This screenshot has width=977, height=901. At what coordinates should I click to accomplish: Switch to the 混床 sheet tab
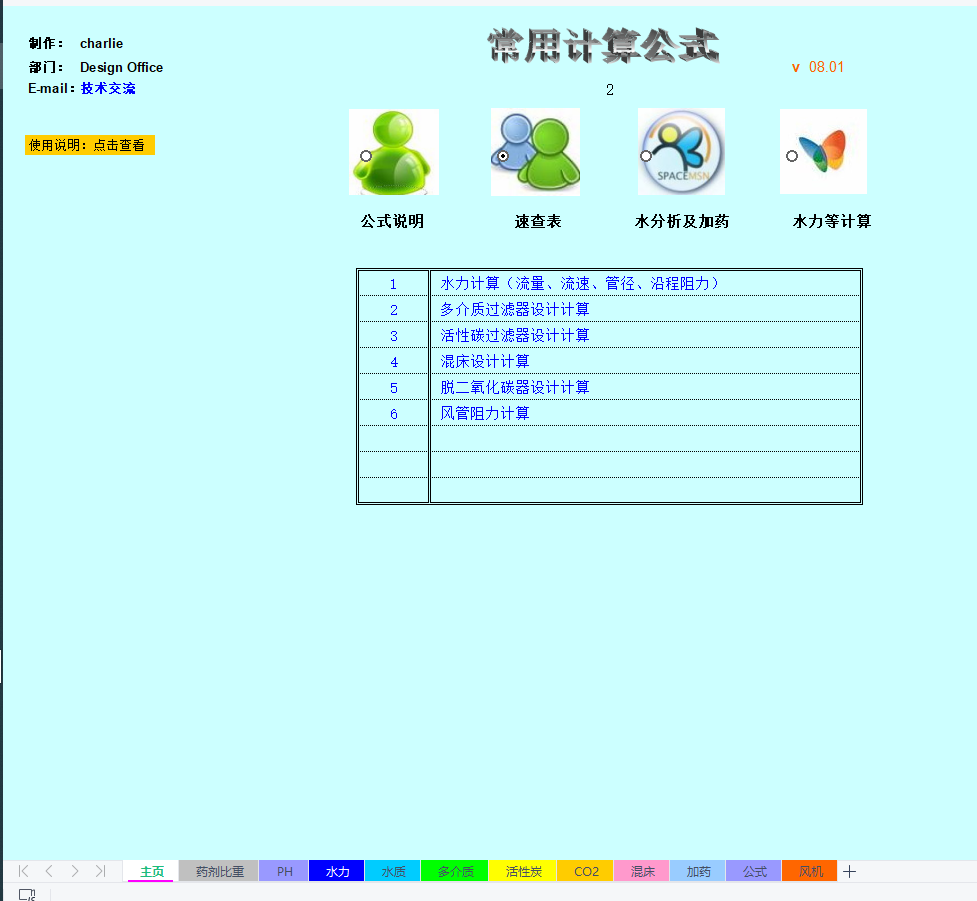pyautogui.click(x=642, y=871)
